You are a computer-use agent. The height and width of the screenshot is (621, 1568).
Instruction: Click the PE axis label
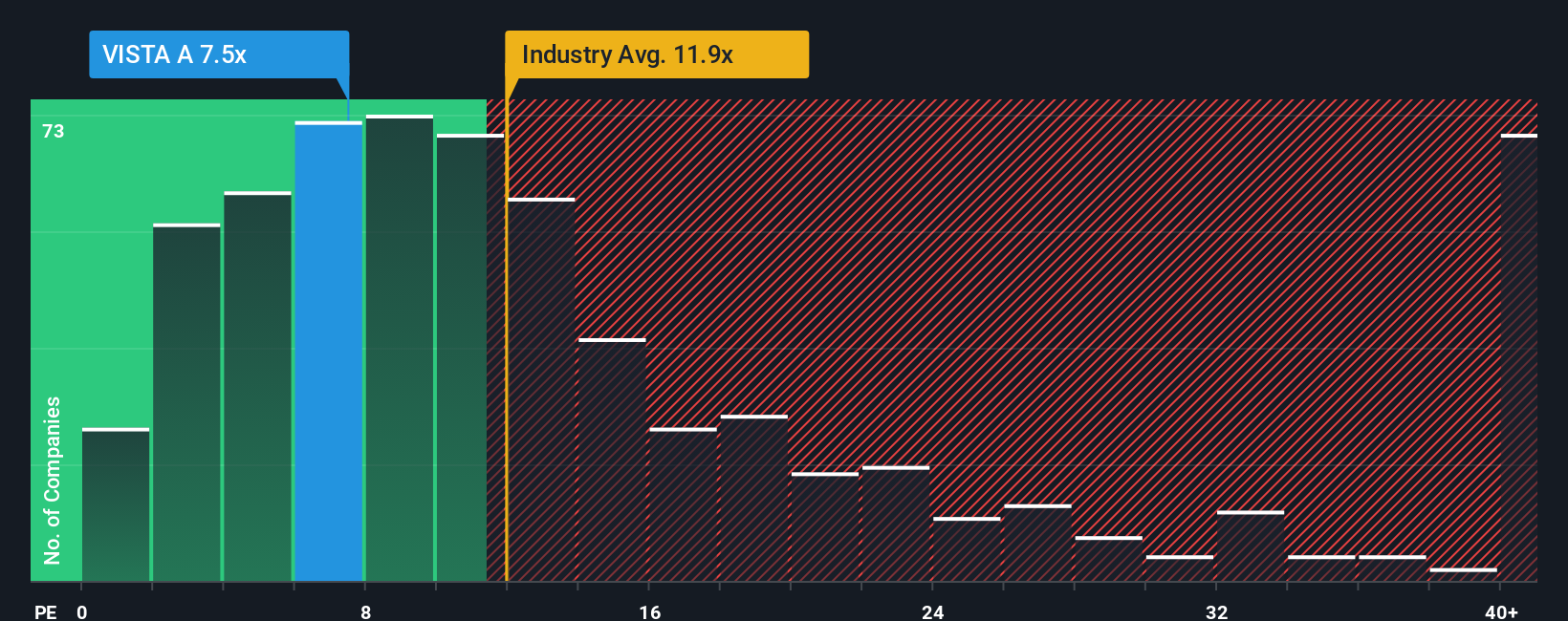[x=45, y=611]
